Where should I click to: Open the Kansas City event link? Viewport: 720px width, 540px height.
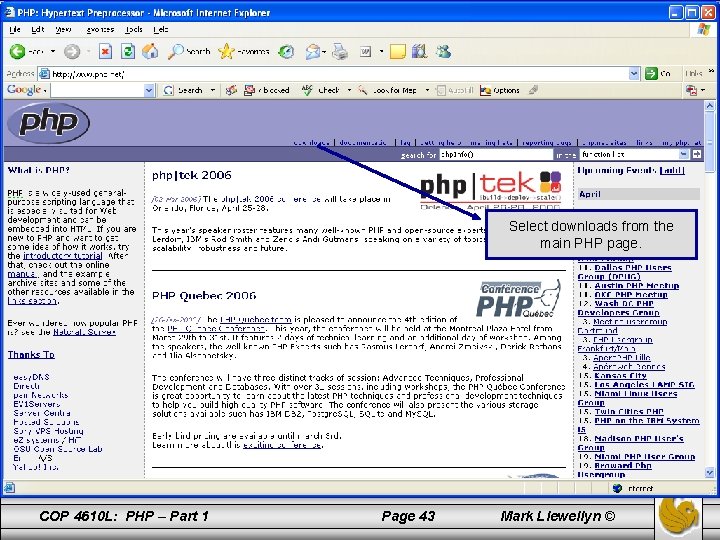point(620,376)
